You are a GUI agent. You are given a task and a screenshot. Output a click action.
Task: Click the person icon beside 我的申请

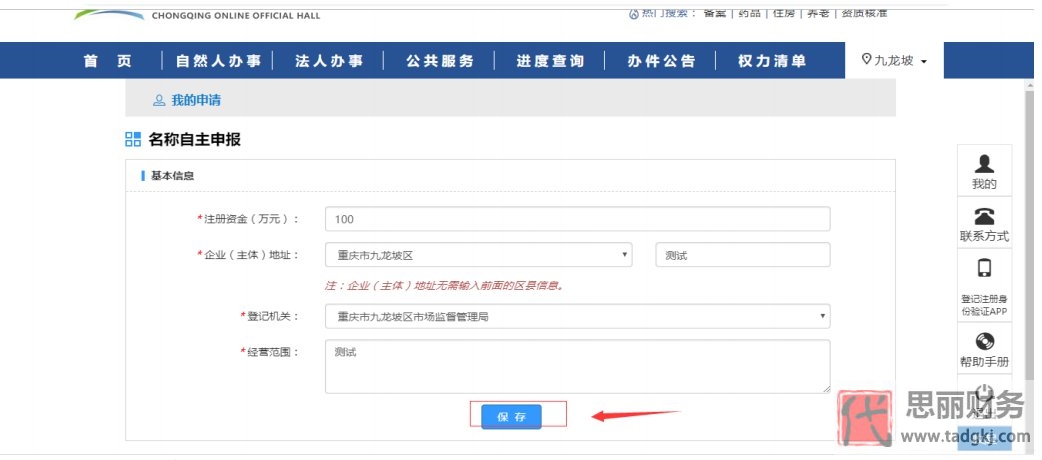coord(158,100)
